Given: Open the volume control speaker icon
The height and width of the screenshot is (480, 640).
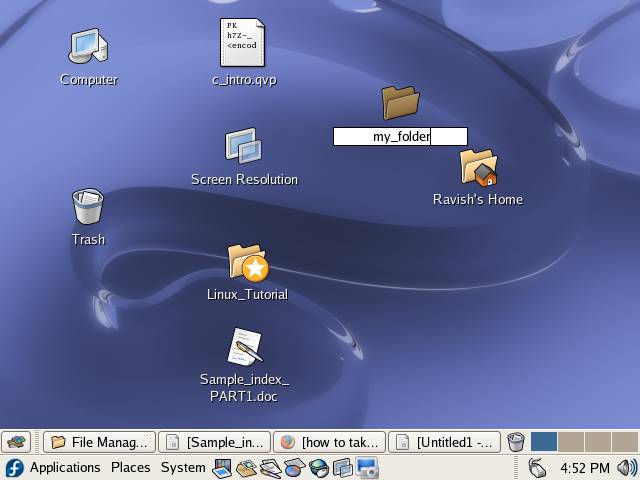Looking at the screenshot, I should 627,467.
